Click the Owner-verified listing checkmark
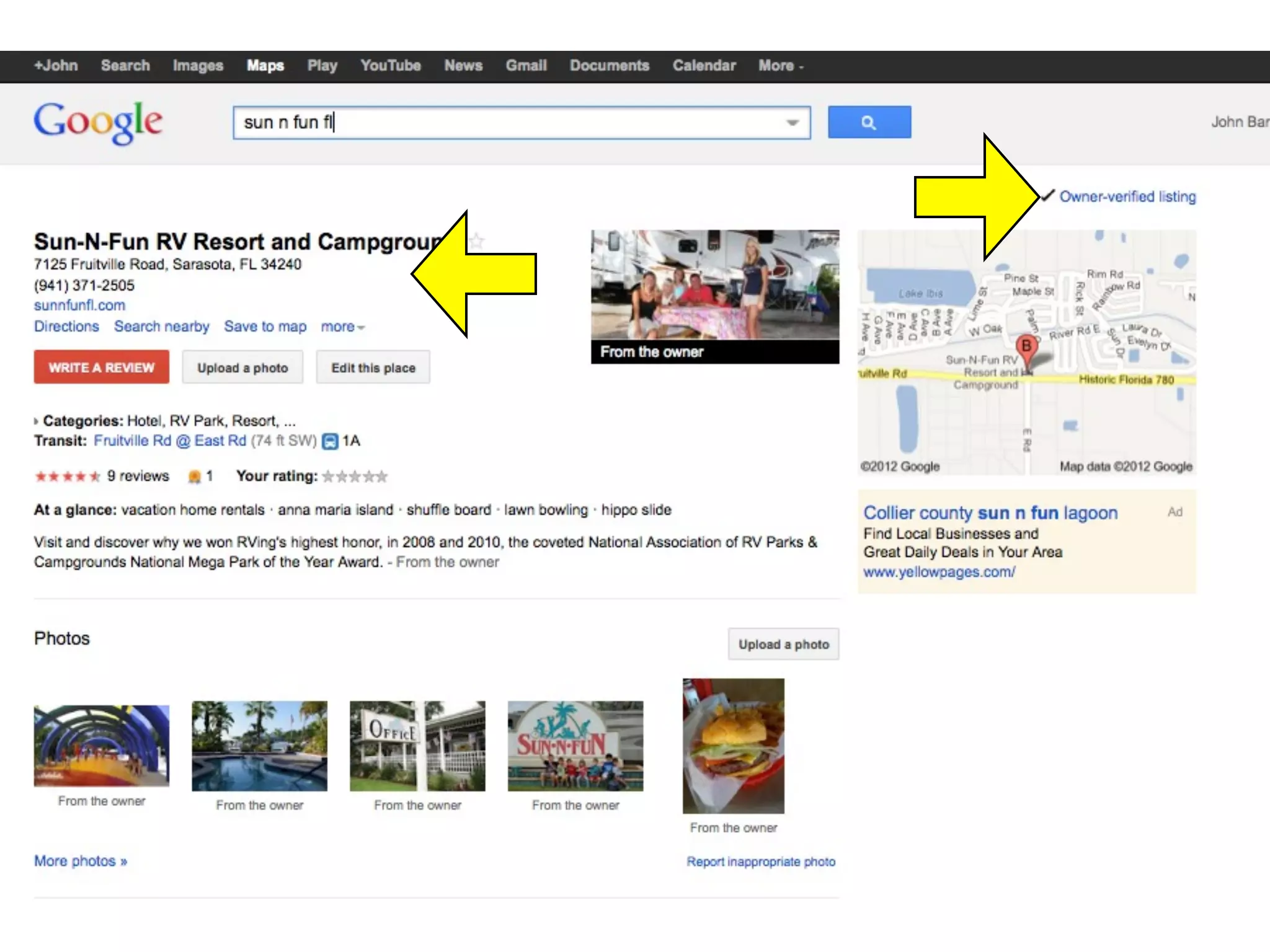This screenshot has height=952, width=1270. pyautogui.click(x=1048, y=196)
